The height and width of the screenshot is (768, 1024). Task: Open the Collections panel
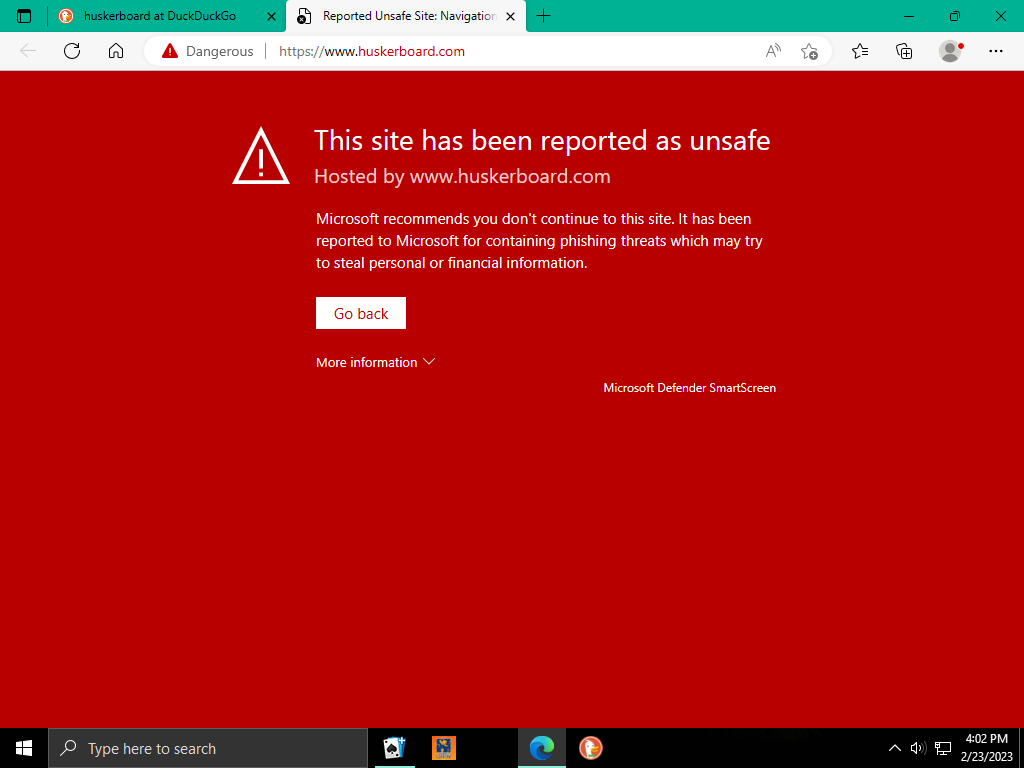click(904, 51)
